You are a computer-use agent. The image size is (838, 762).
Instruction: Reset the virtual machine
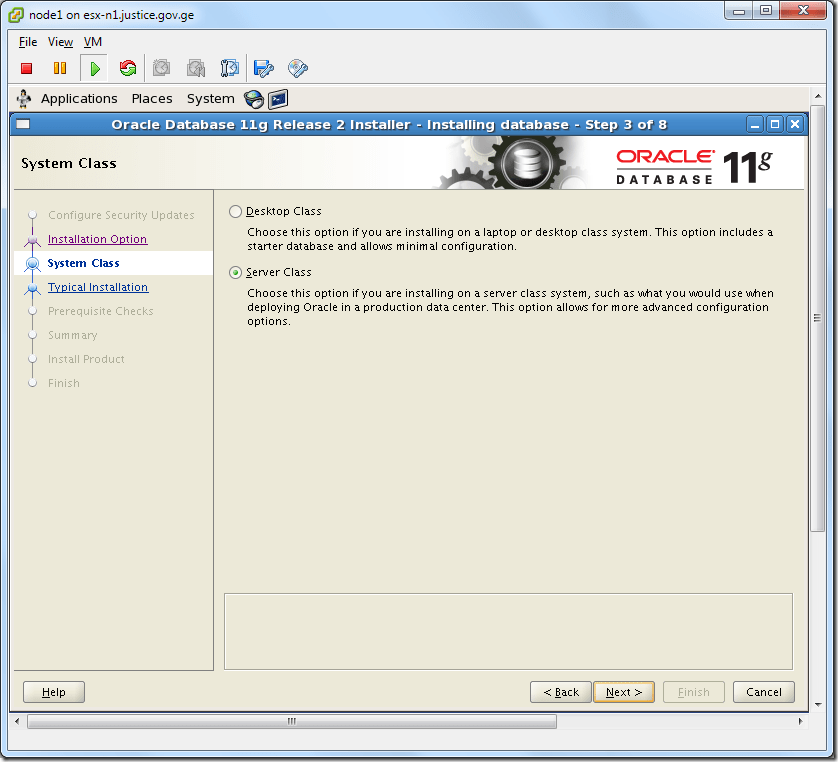pos(127,67)
